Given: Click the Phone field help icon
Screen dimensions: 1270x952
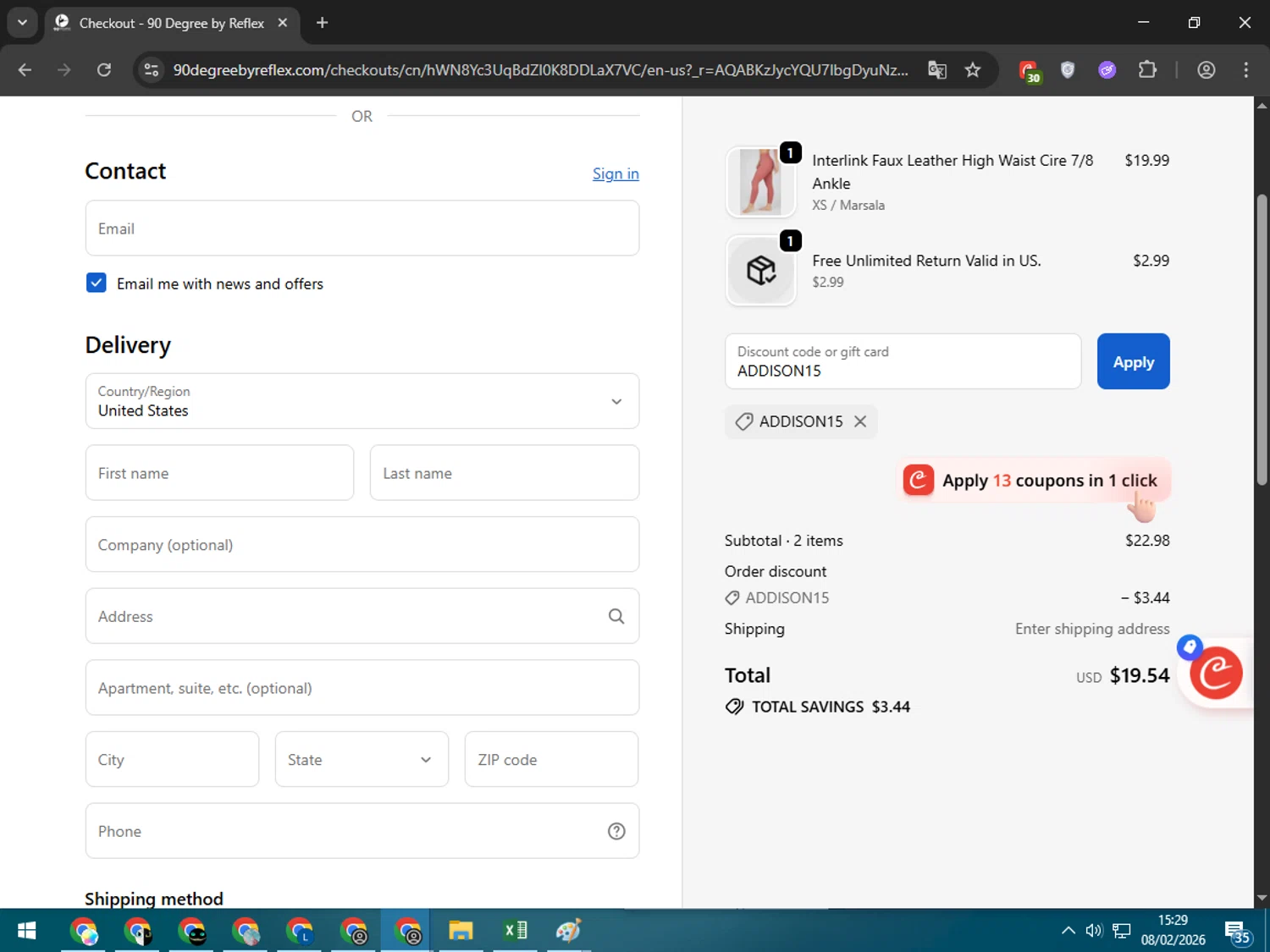Looking at the screenshot, I should (616, 831).
